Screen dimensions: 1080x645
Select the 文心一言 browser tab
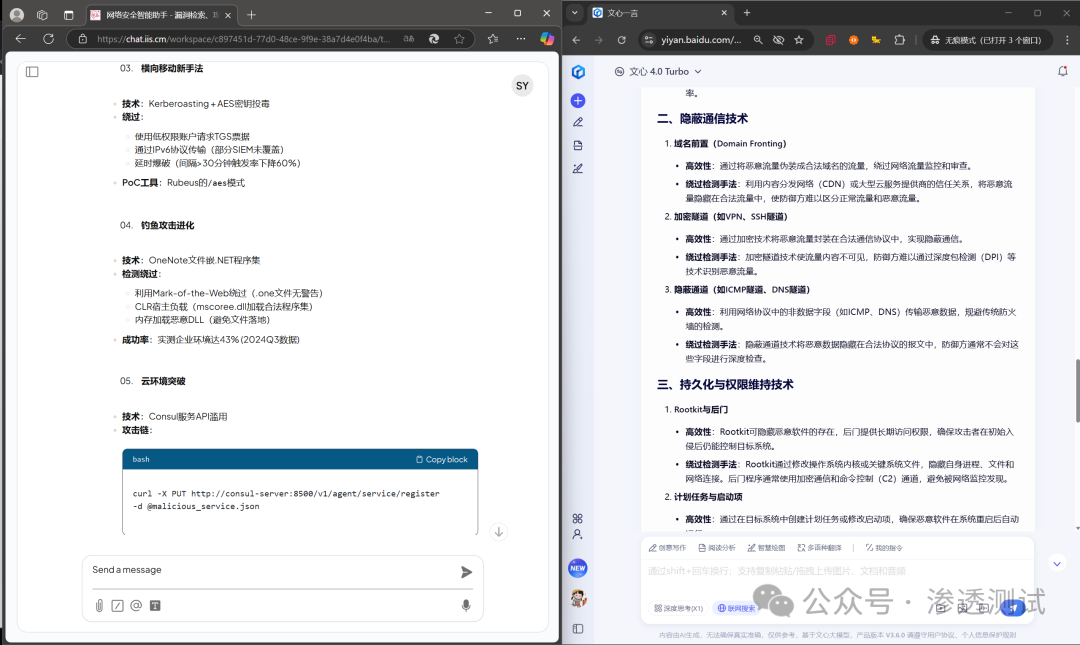pos(659,12)
